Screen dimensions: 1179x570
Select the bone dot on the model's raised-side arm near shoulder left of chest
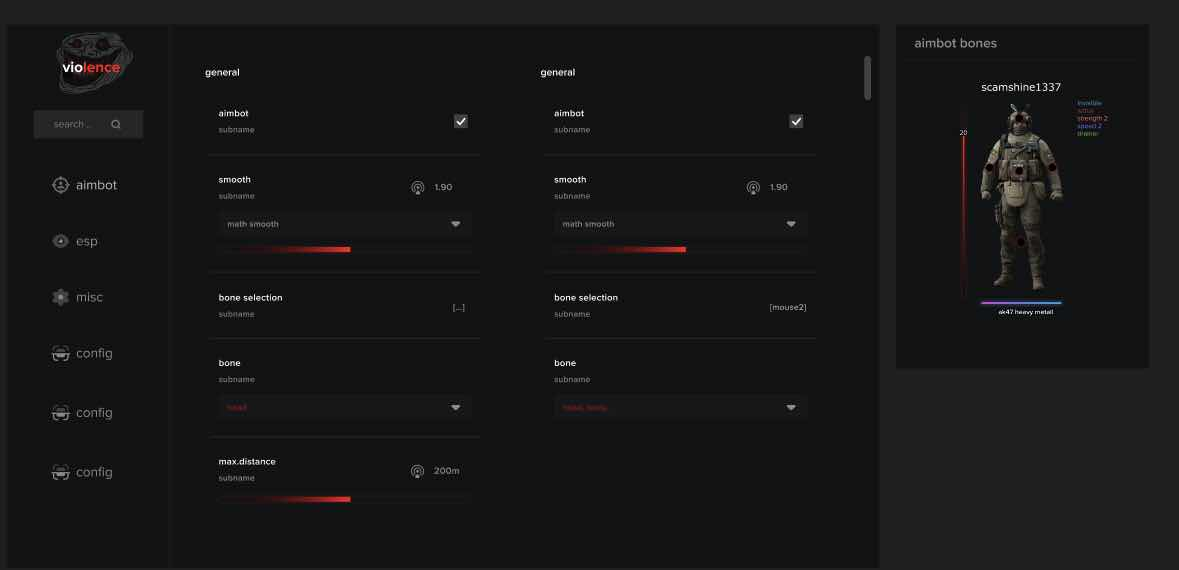[x=990, y=167]
